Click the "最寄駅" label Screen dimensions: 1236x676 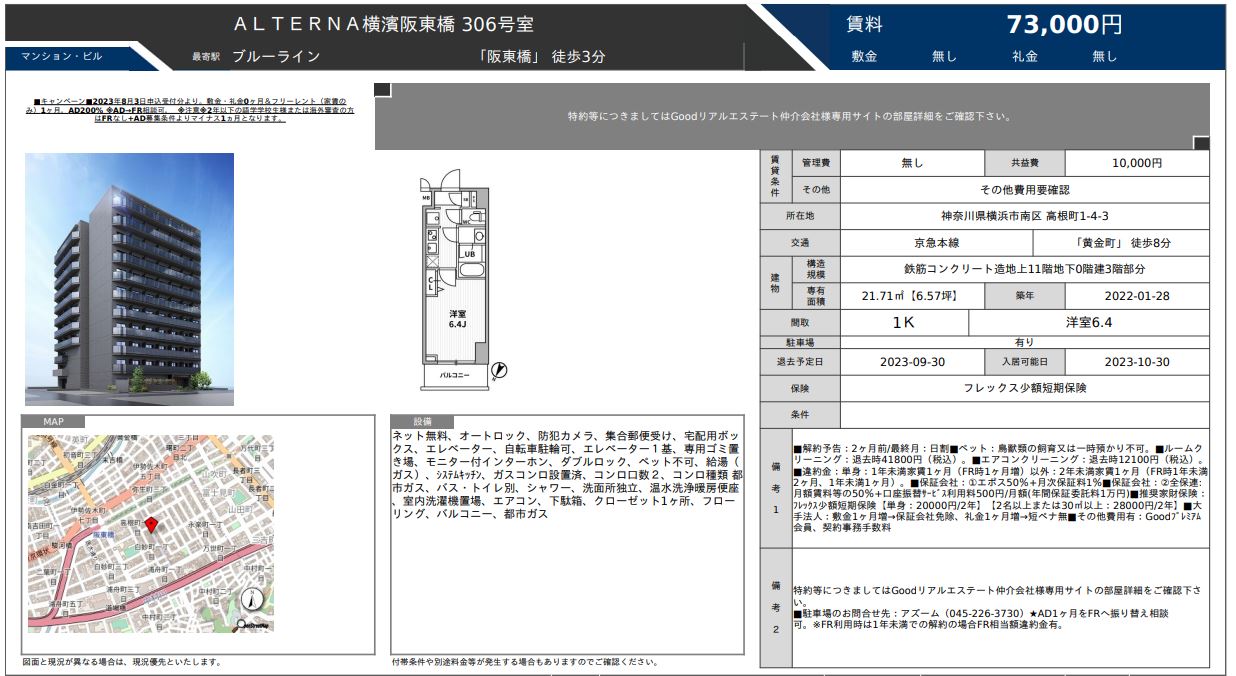click(205, 57)
